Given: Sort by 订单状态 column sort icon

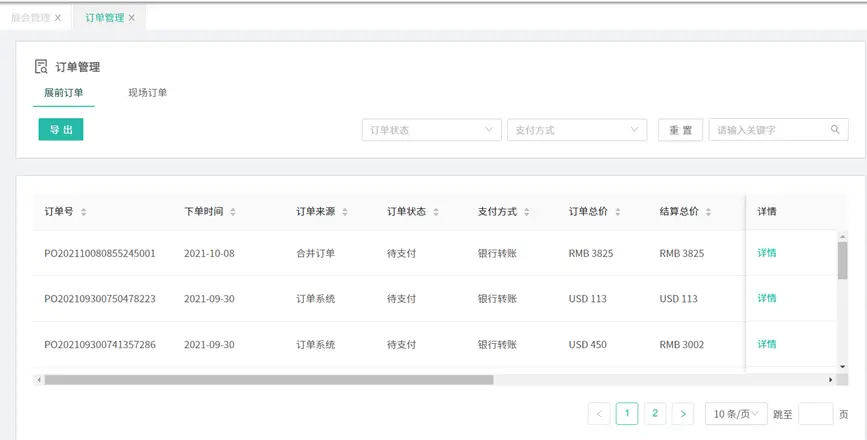Looking at the screenshot, I should (436, 212).
